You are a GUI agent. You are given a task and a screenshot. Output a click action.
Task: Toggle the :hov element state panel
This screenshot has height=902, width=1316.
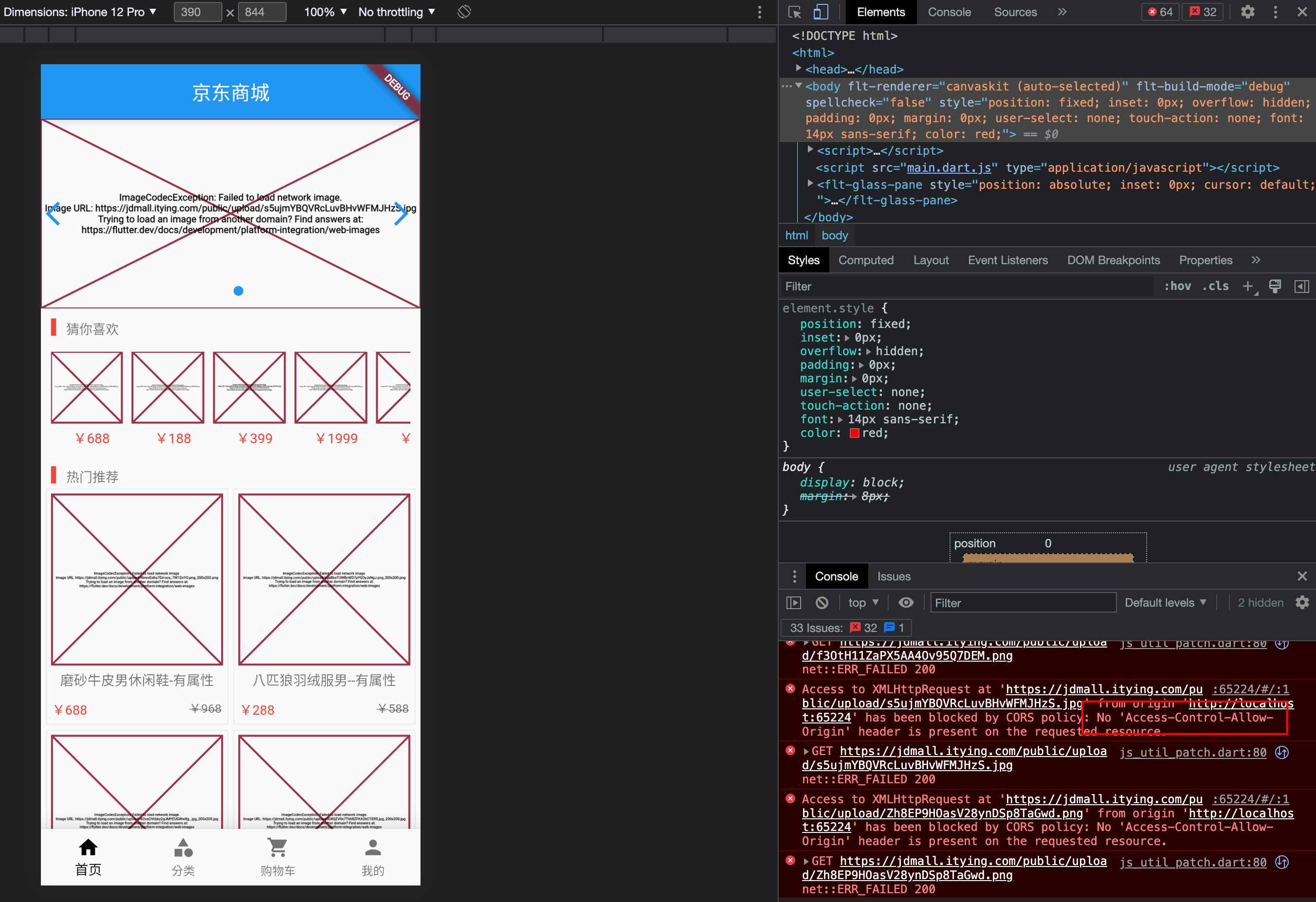coord(1177,286)
